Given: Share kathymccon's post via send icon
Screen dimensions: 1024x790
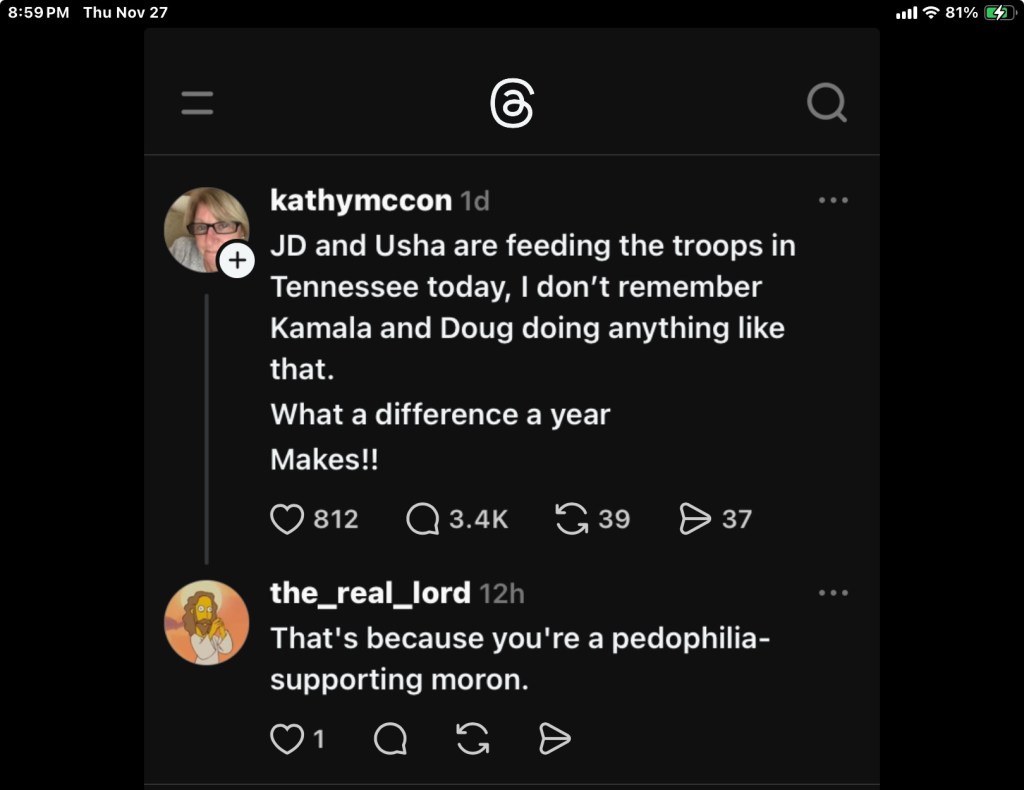Looking at the screenshot, I should tap(694, 519).
